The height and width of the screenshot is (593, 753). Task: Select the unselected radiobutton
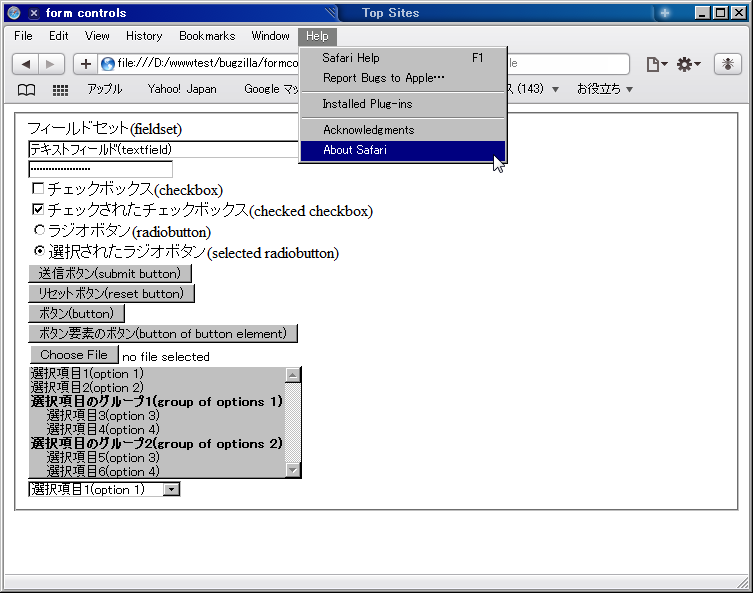coord(39,230)
